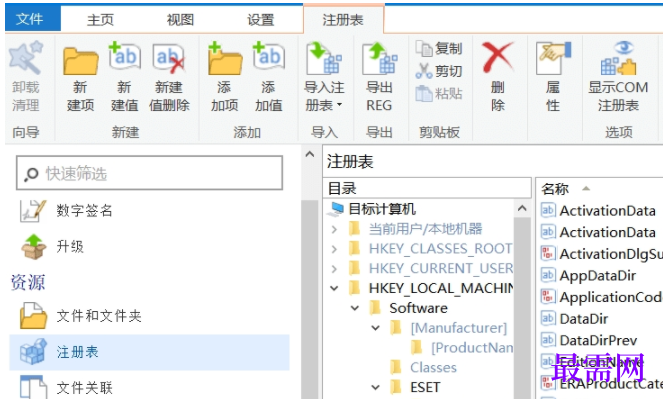This screenshot has height=399, width=663.
Task: Select the Registry (注册表) ribbon tab
Action: click(x=343, y=19)
